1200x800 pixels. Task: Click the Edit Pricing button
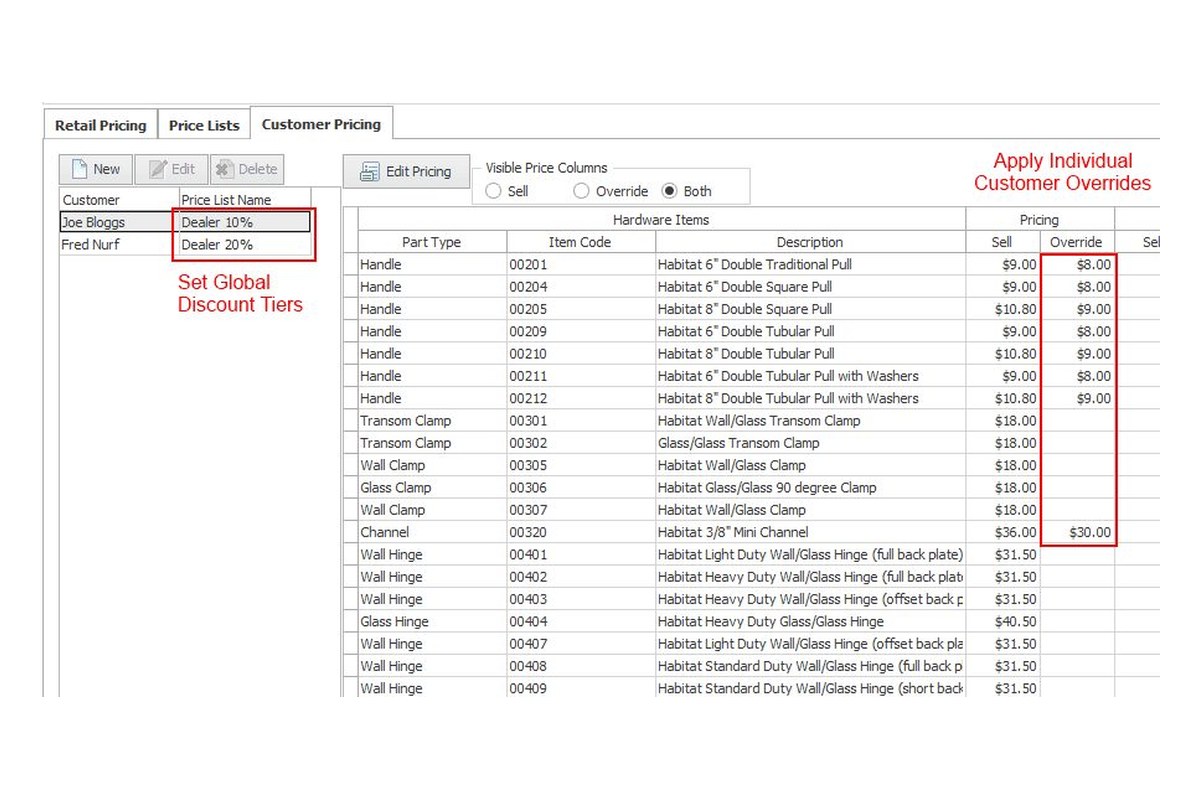(406, 171)
